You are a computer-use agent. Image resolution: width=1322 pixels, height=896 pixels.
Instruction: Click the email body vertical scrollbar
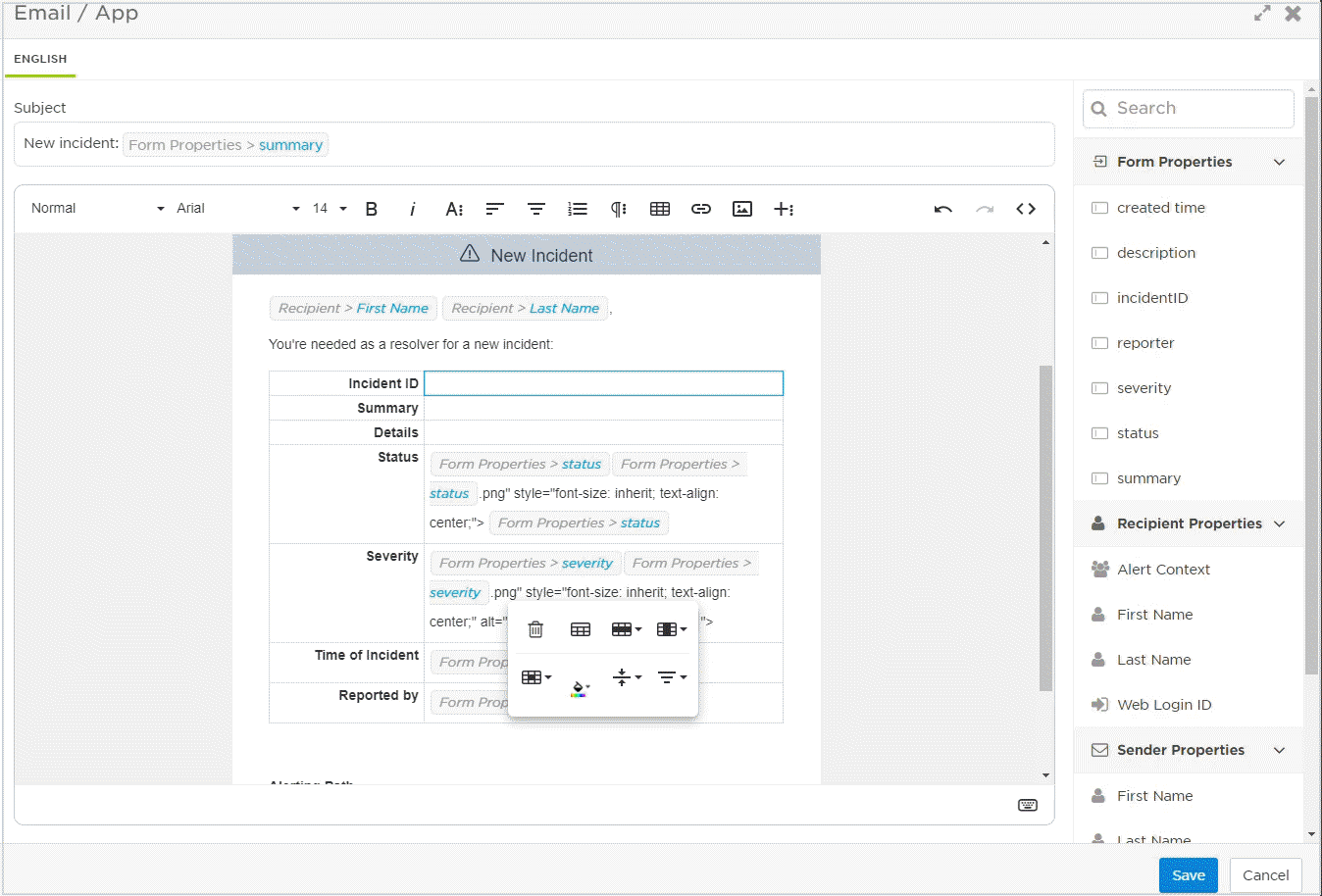1045,528
